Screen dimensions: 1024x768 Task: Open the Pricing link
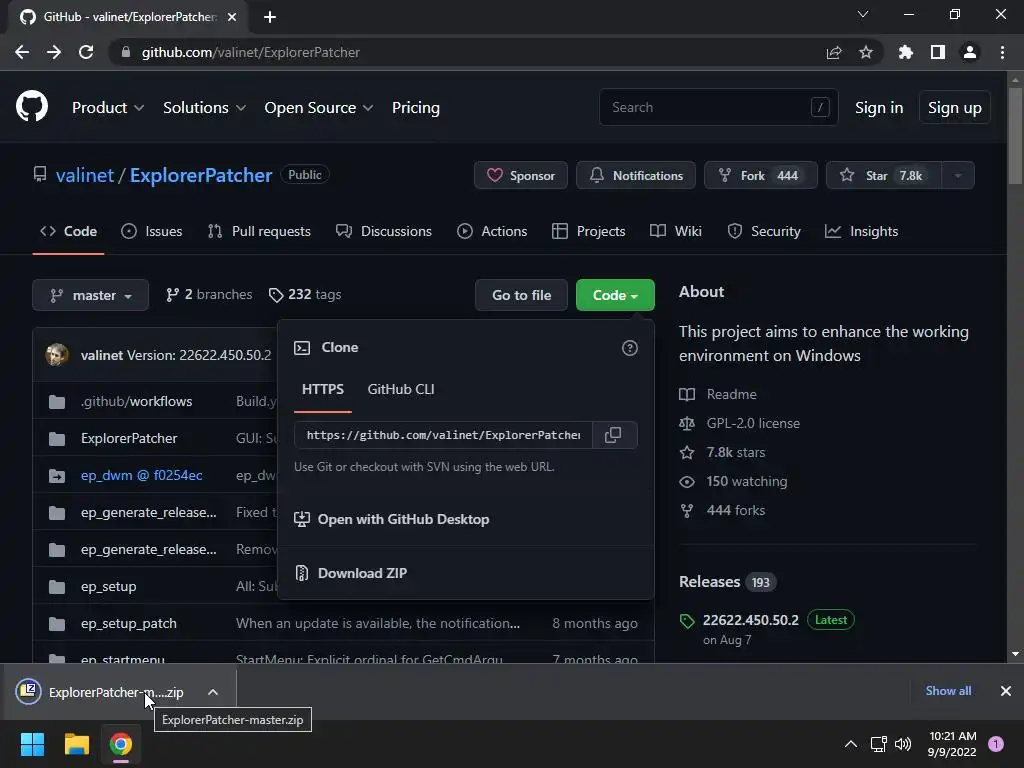[x=415, y=108]
